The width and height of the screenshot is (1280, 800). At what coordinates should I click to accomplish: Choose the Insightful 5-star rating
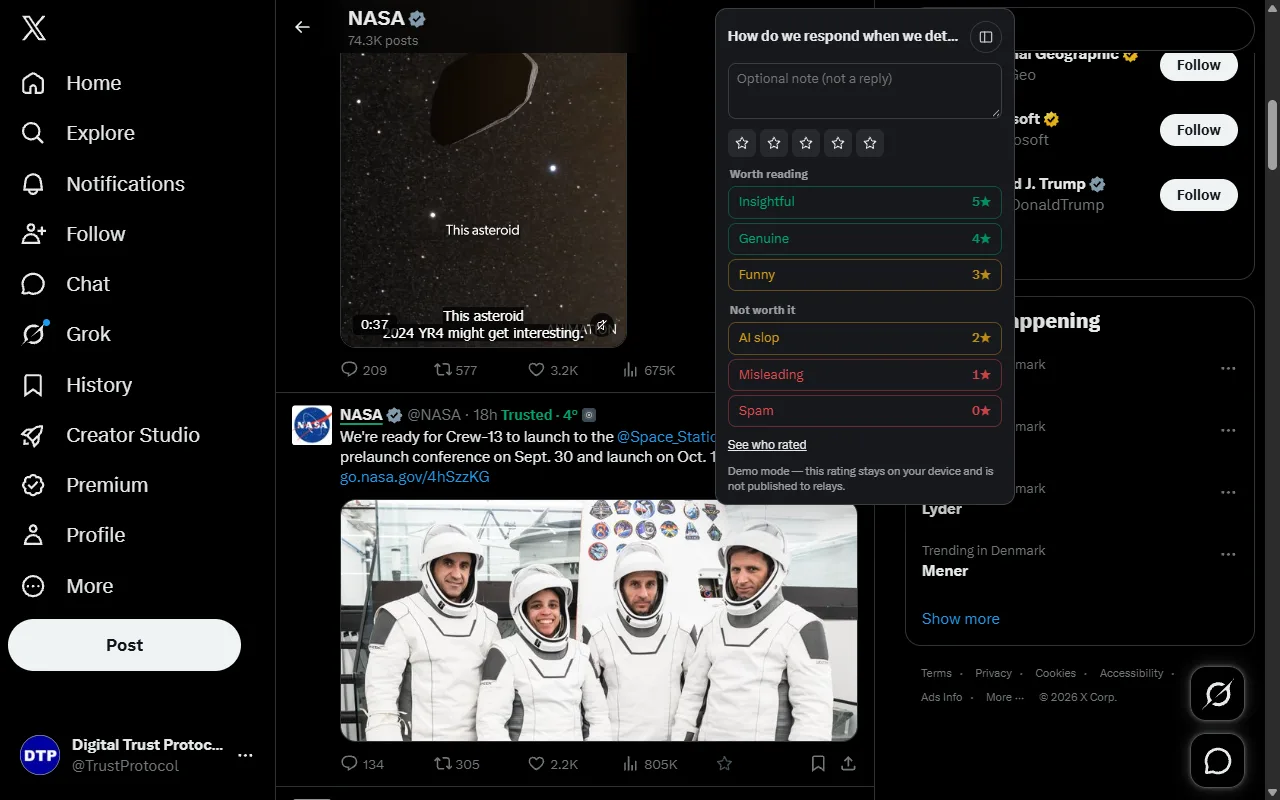pyautogui.click(x=865, y=202)
